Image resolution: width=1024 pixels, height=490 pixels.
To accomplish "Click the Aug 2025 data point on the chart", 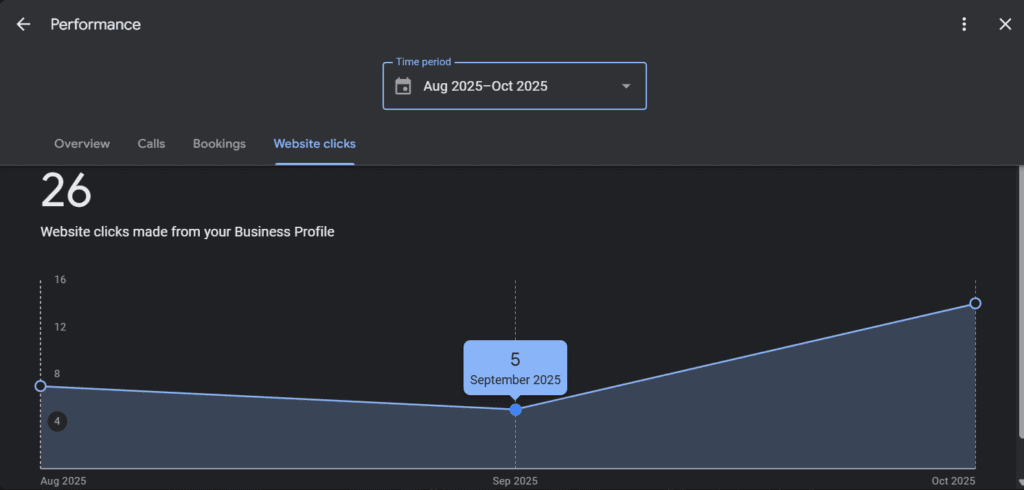I will pos(41,386).
